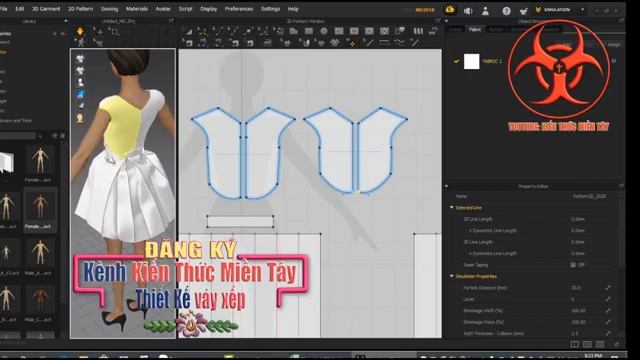Image resolution: width=640 pixels, height=360 pixels.
Task: Start simulation with the orange arrow icon
Action: coord(80,31)
